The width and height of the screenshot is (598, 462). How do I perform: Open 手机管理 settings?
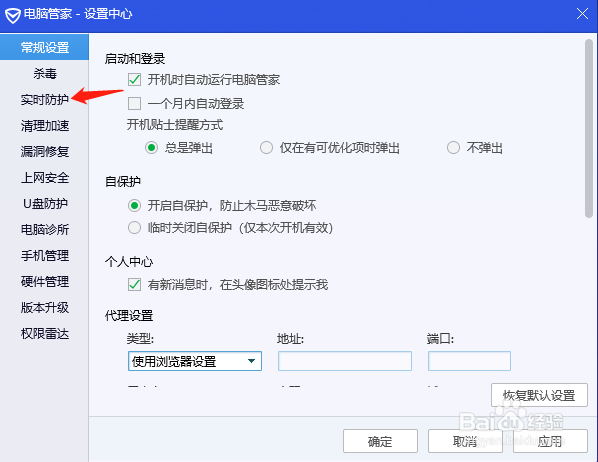pyautogui.click(x=45, y=255)
